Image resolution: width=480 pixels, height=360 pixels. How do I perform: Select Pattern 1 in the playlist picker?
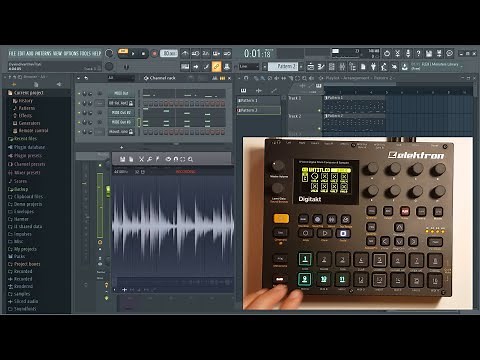(258, 100)
